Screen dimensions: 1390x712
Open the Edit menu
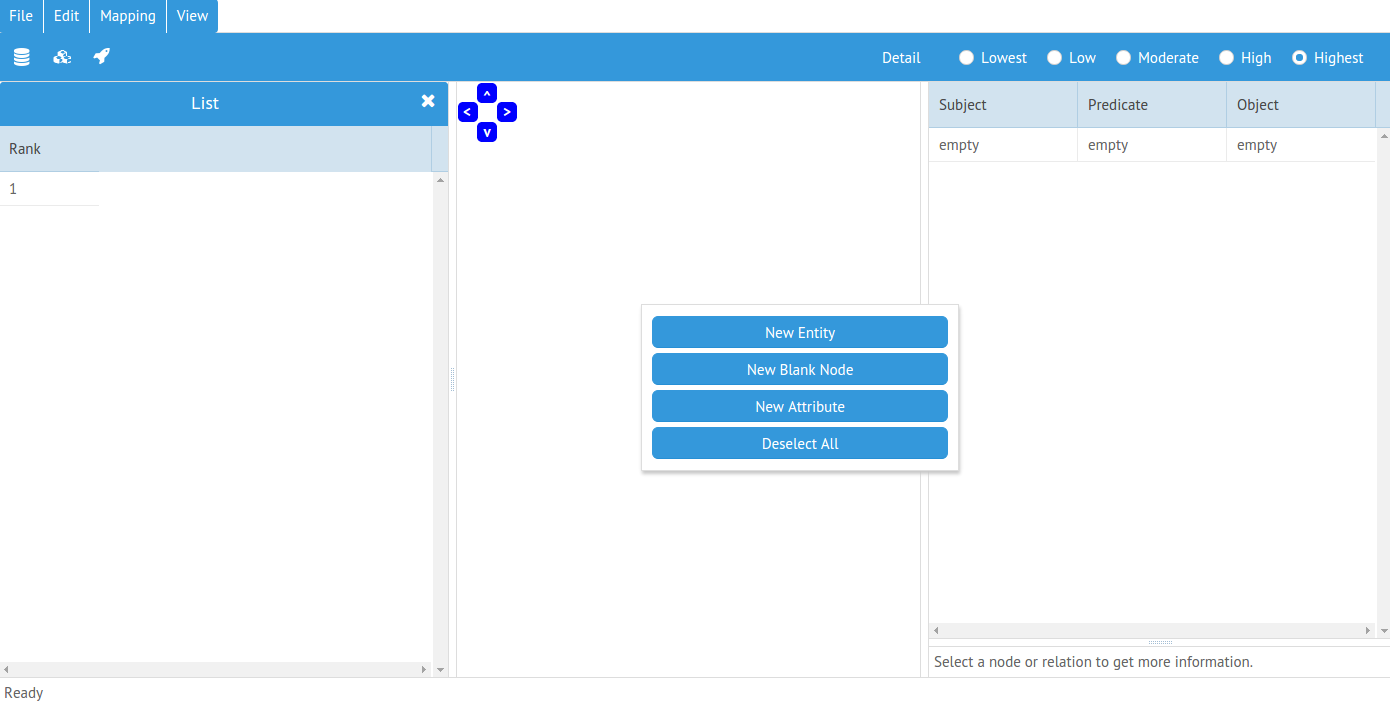tap(66, 16)
